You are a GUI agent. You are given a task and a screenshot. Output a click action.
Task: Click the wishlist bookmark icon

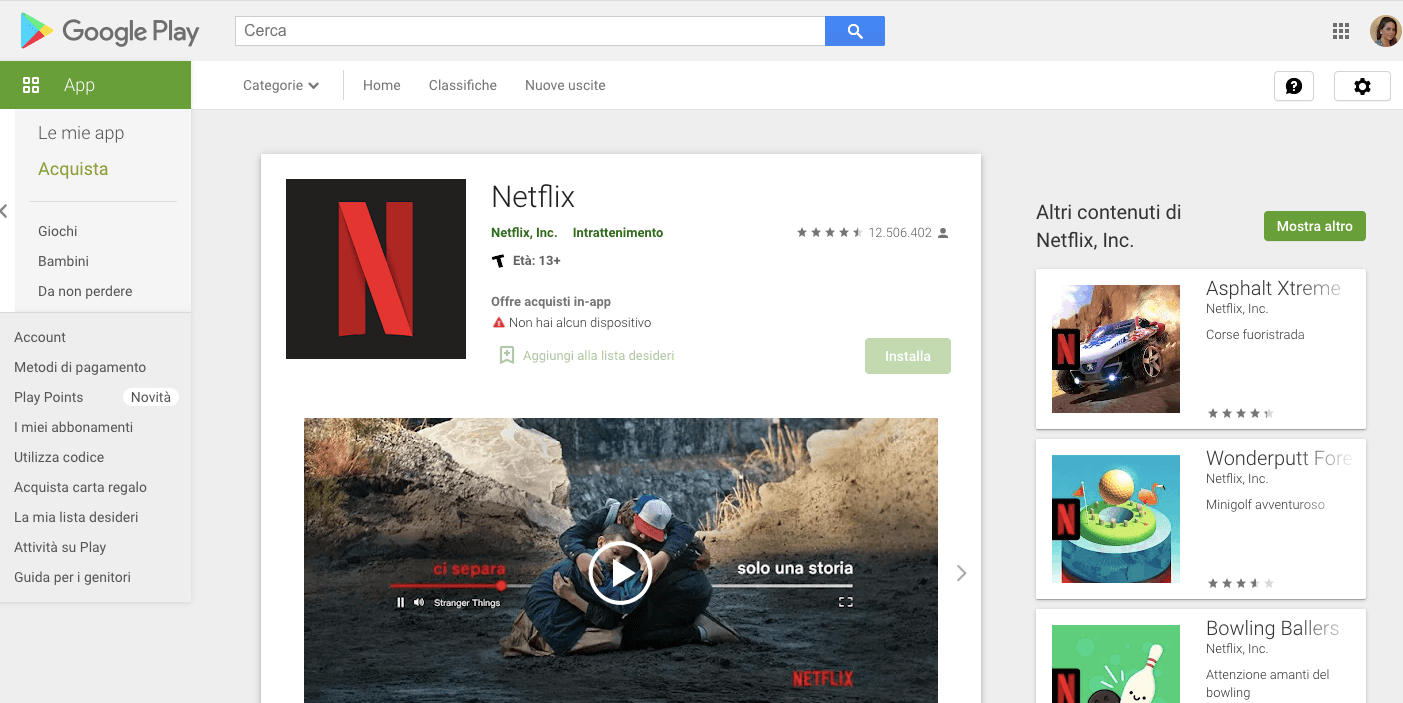pos(506,355)
